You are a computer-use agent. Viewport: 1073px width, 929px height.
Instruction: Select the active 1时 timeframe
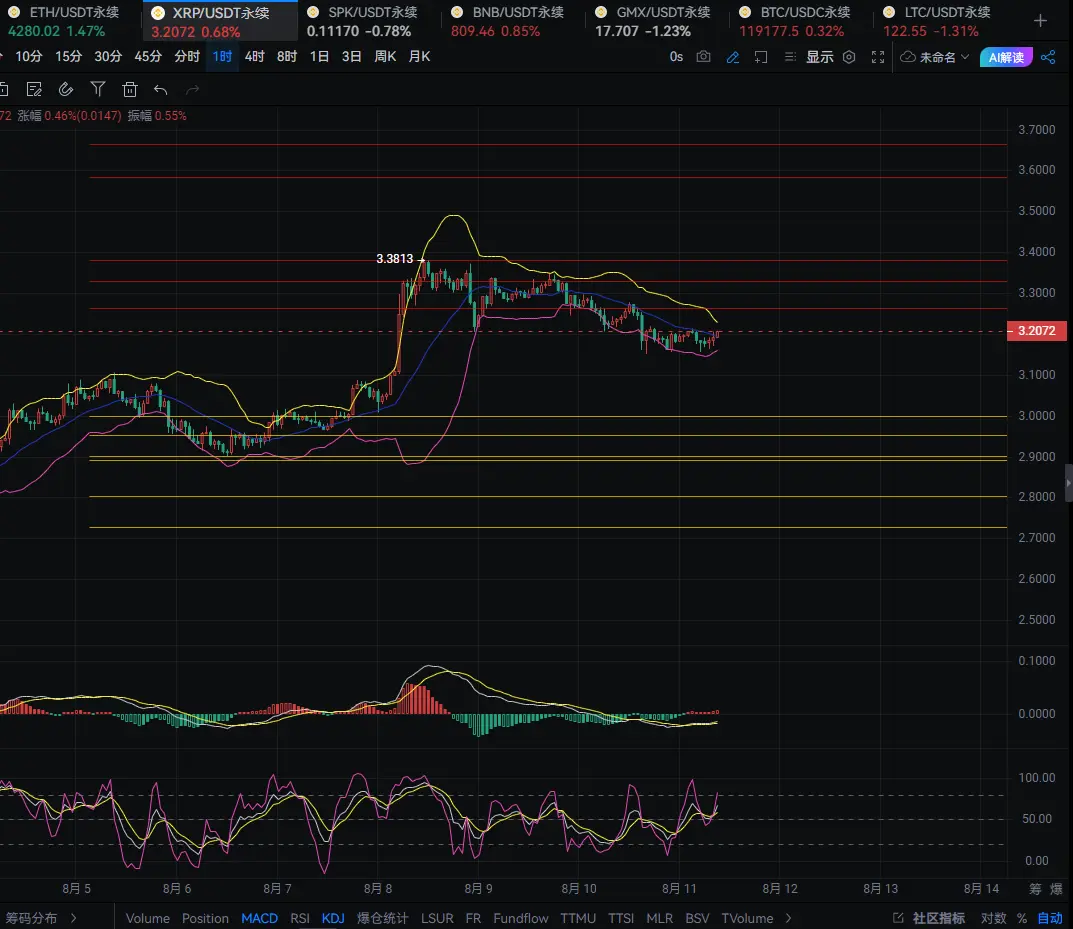click(222, 57)
